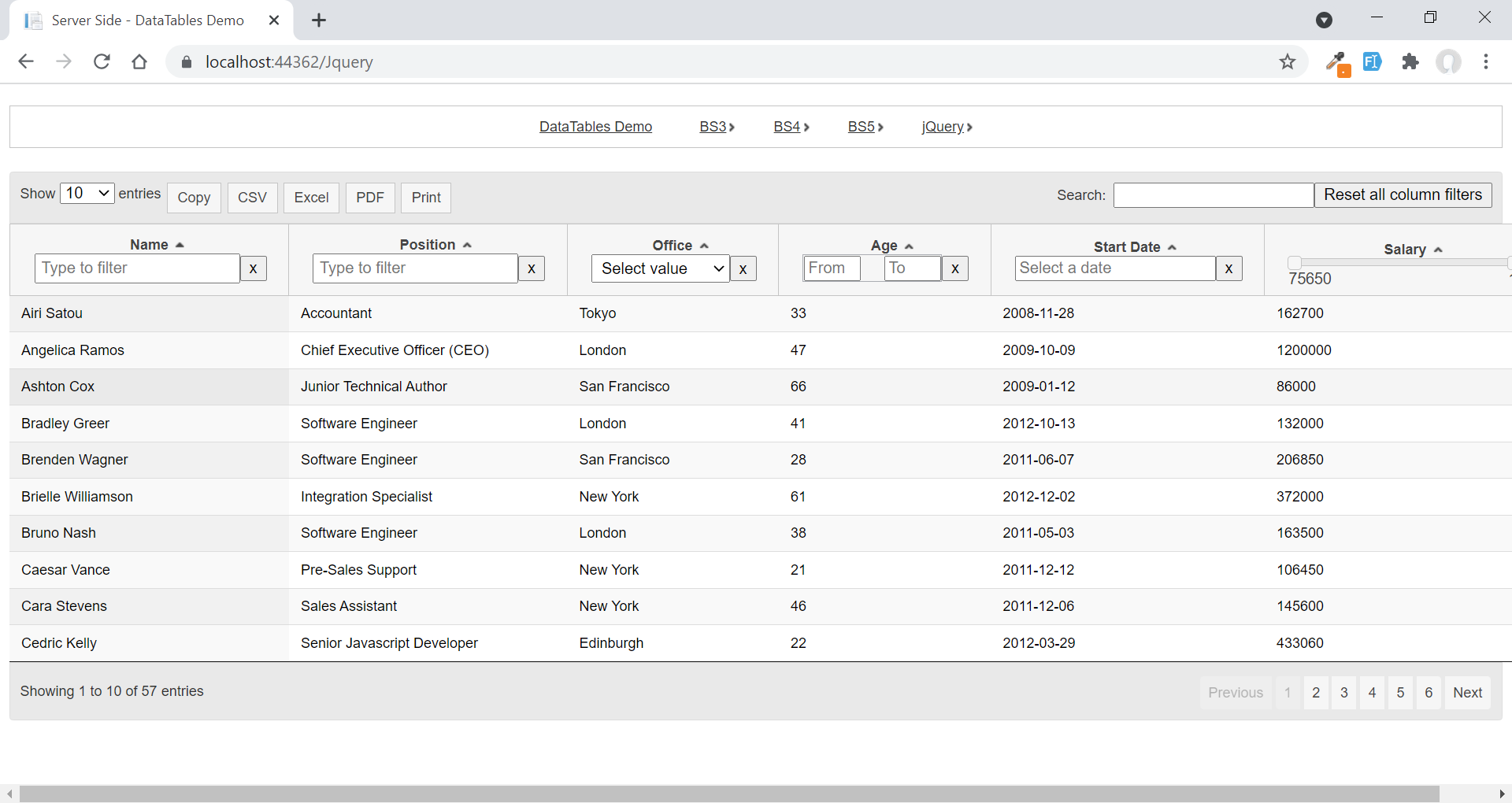Image resolution: width=1512 pixels, height=803 pixels.
Task: Bookmark this page with the star icon
Action: click(1287, 61)
